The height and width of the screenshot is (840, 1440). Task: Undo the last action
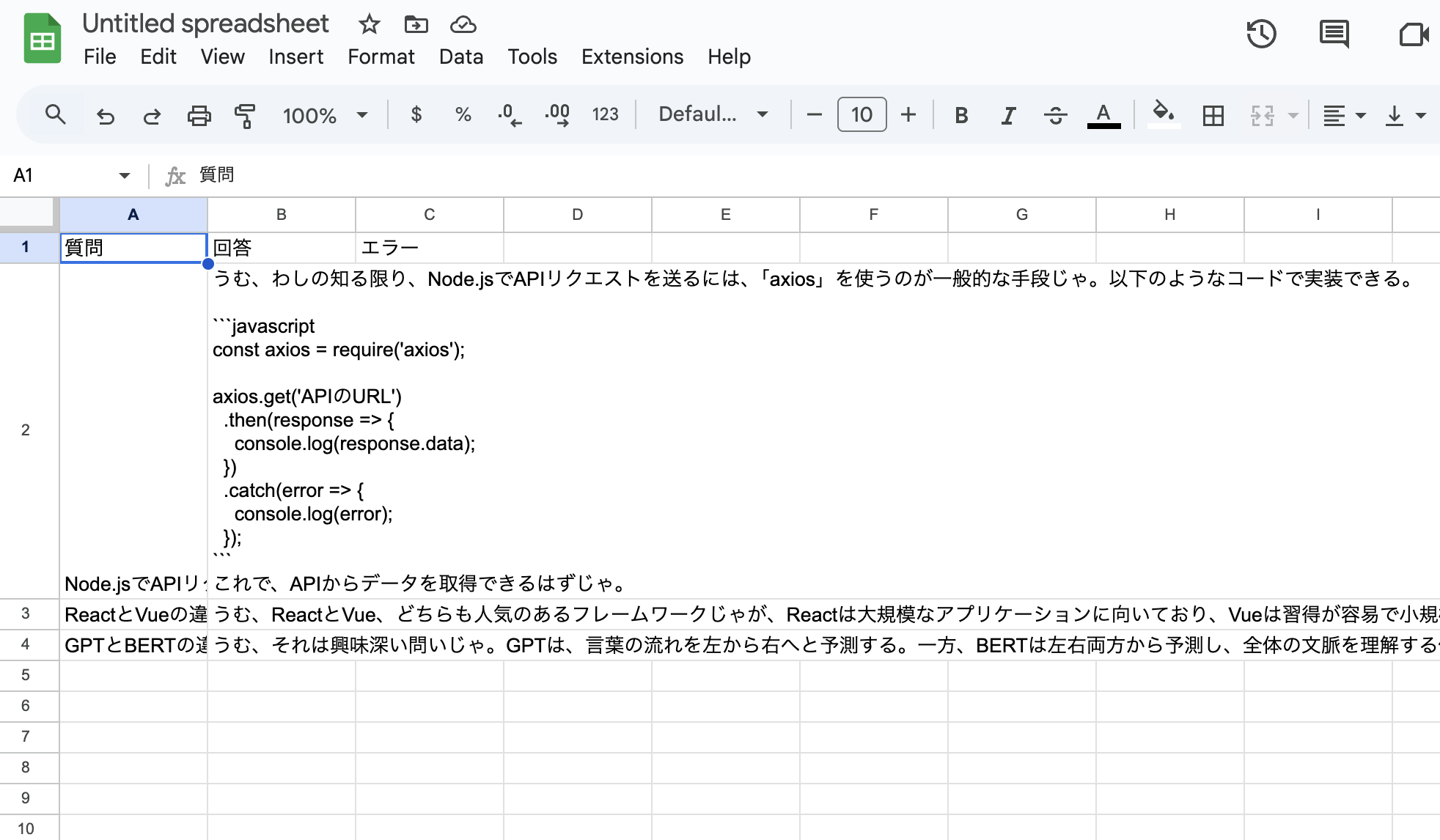(106, 115)
